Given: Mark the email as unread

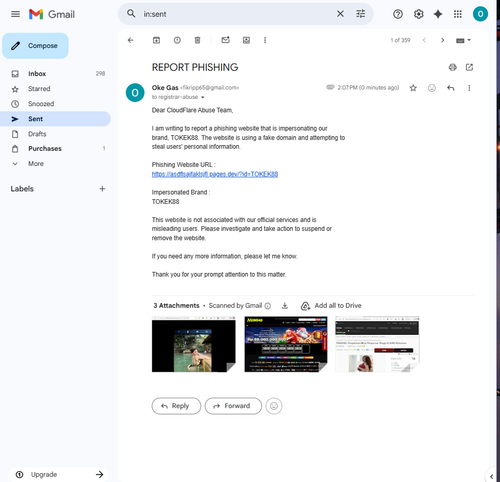Looking at the screenshot, I should tap(226, 40).
